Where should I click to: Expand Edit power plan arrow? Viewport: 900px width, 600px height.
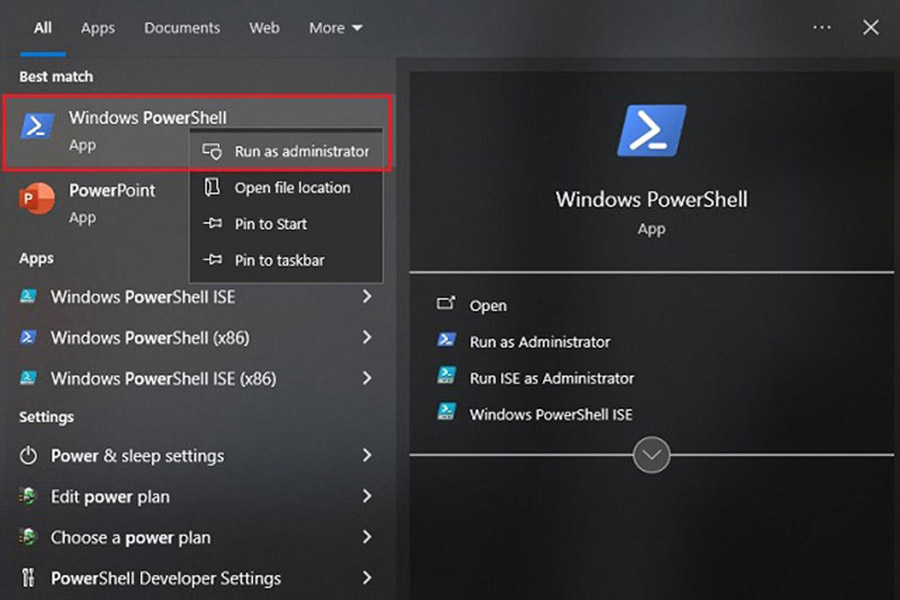coord(367,496)
